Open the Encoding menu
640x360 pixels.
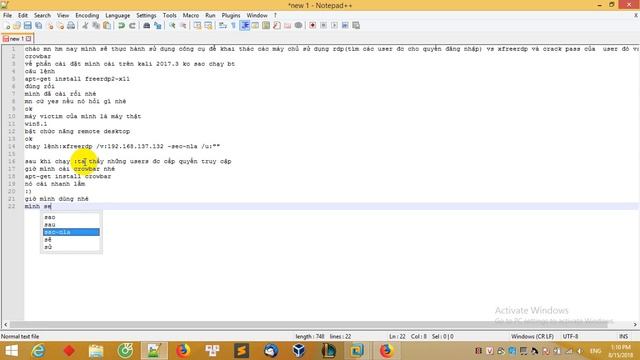tap(87, 16)
